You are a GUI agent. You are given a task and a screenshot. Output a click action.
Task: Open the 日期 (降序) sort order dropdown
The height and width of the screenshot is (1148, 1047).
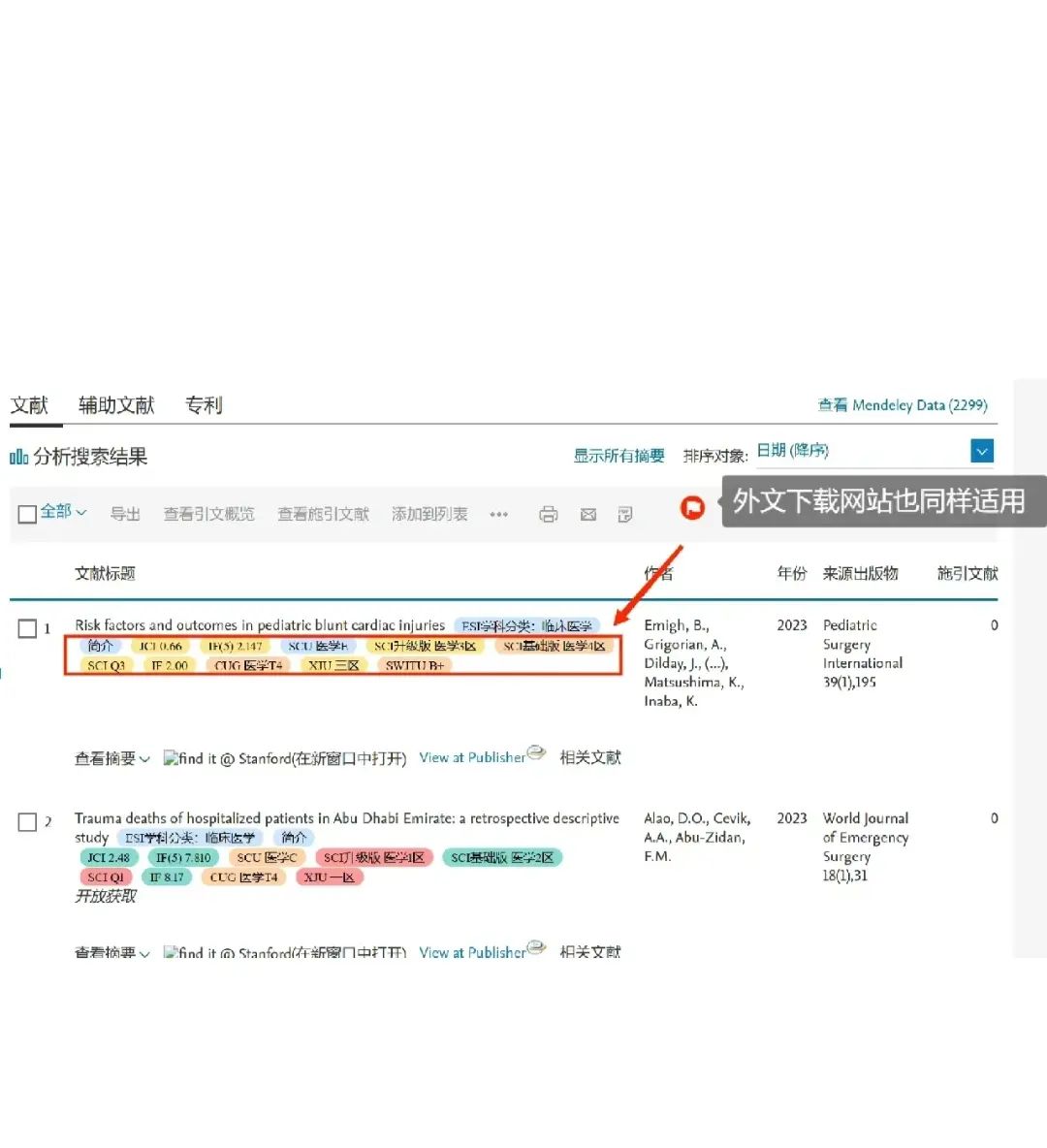(x=982, y=451)
